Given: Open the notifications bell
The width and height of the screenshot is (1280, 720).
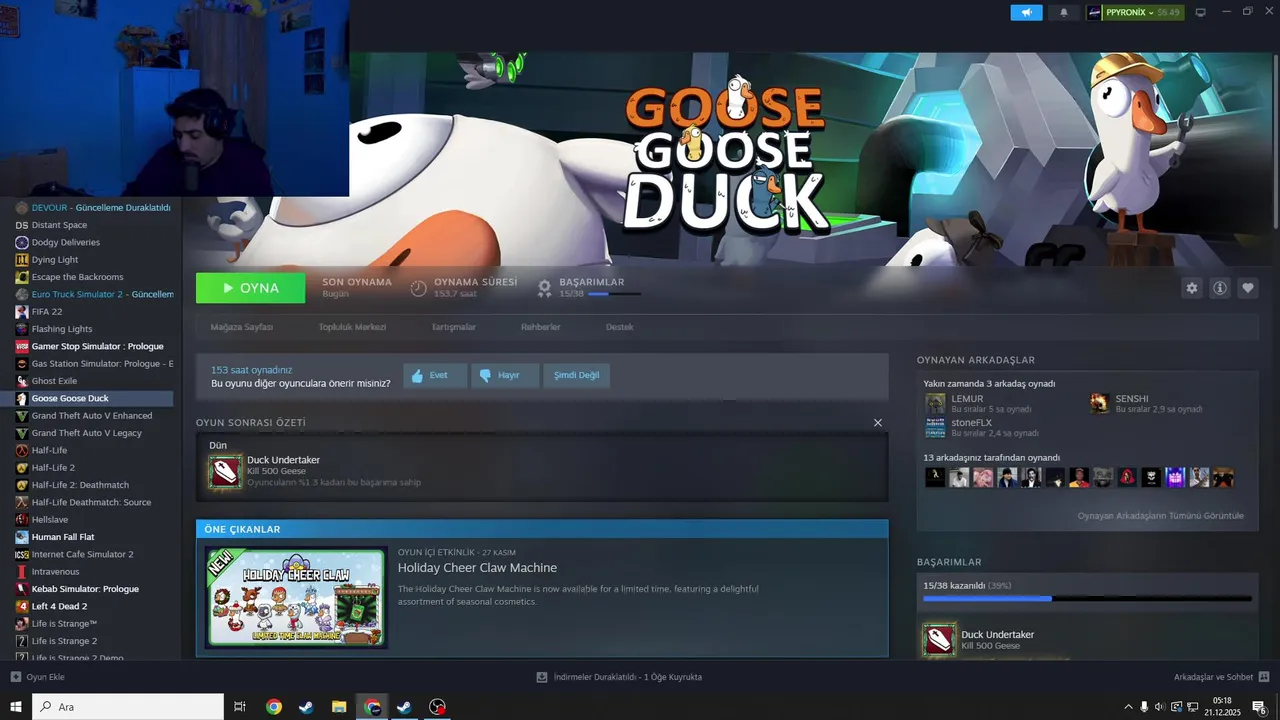Looking at the screenshot, I should 1063,13.
